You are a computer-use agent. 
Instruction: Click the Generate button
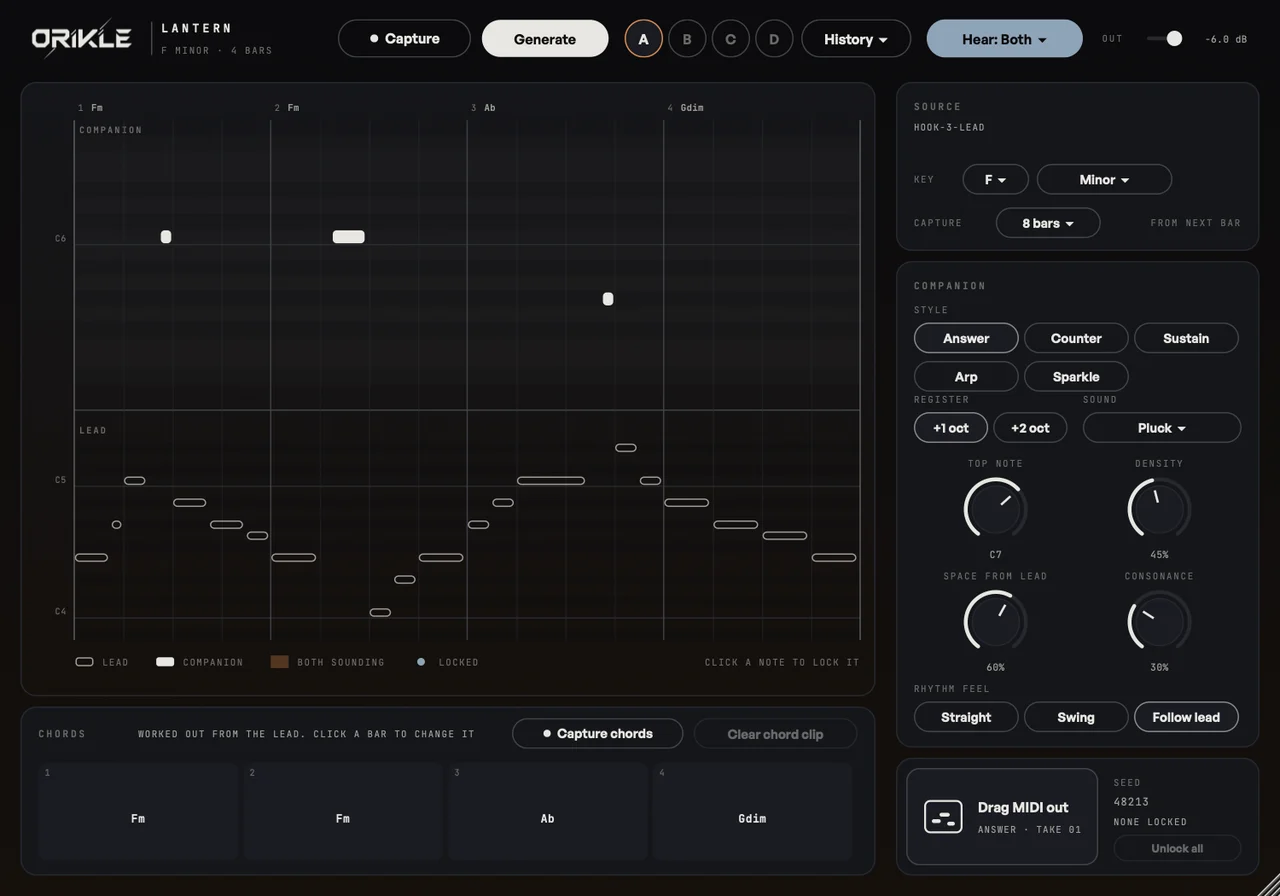click(x=545, y=39)
